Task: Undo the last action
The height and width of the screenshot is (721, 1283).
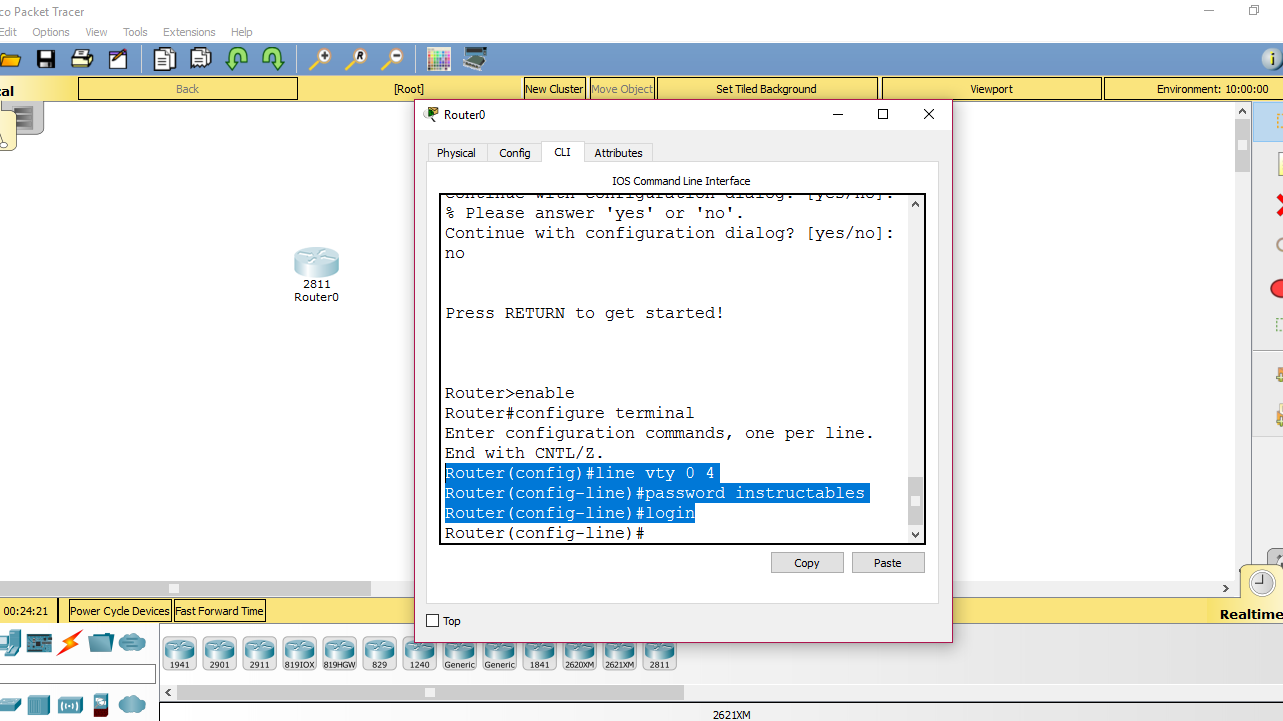Action: (x=237, y=58)
